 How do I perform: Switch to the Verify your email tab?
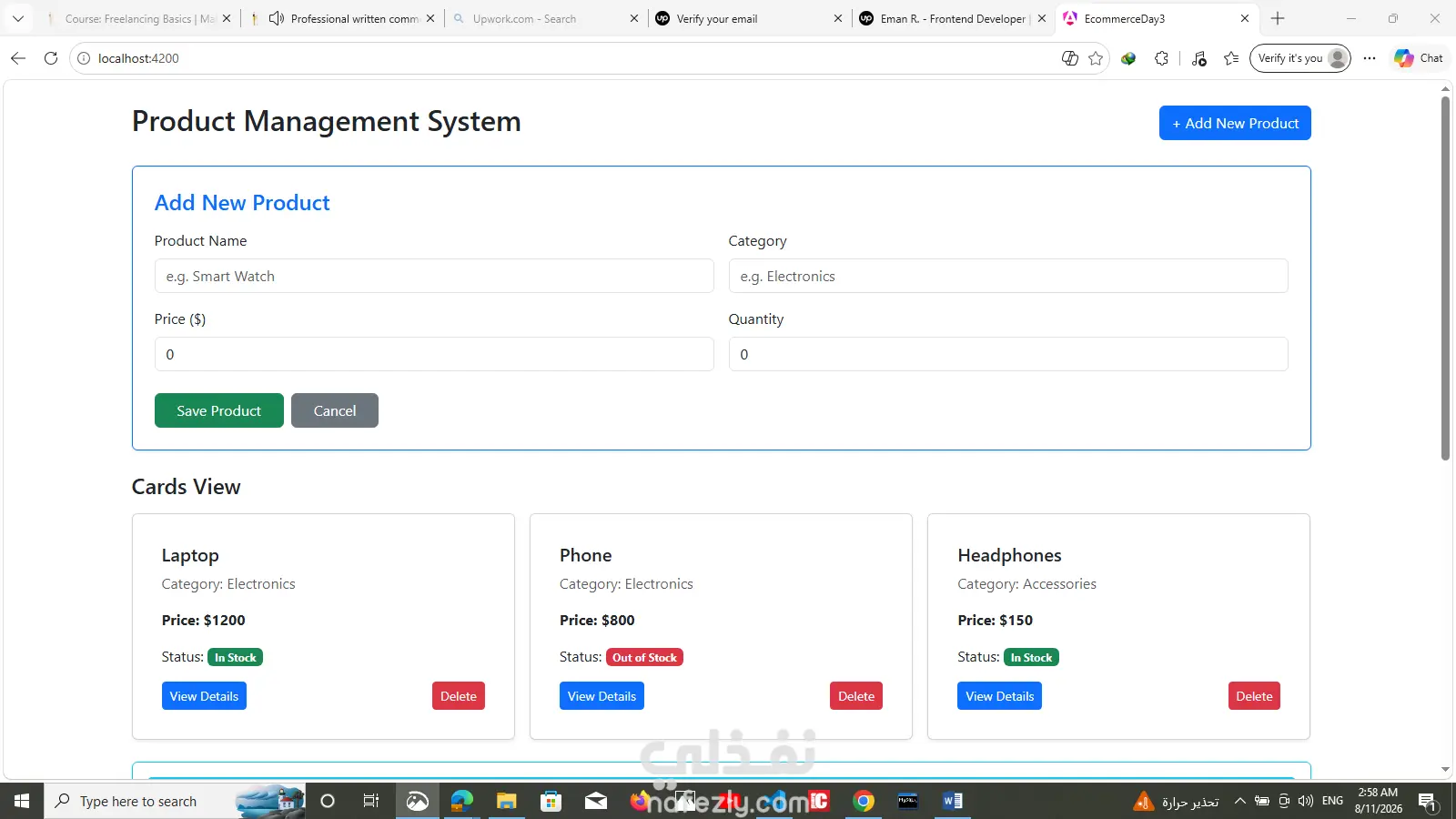pyautogui.click(x=750, y=18)
